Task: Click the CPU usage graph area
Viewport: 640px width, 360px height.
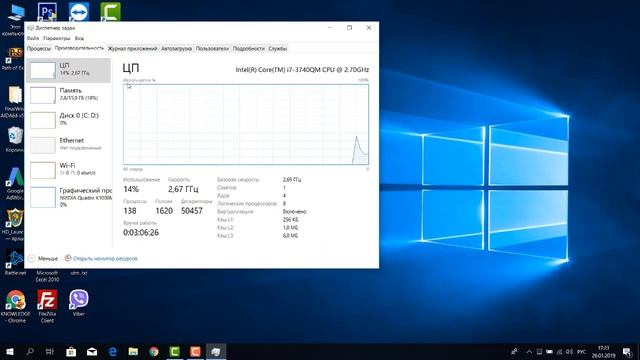Action: [246, 124]
